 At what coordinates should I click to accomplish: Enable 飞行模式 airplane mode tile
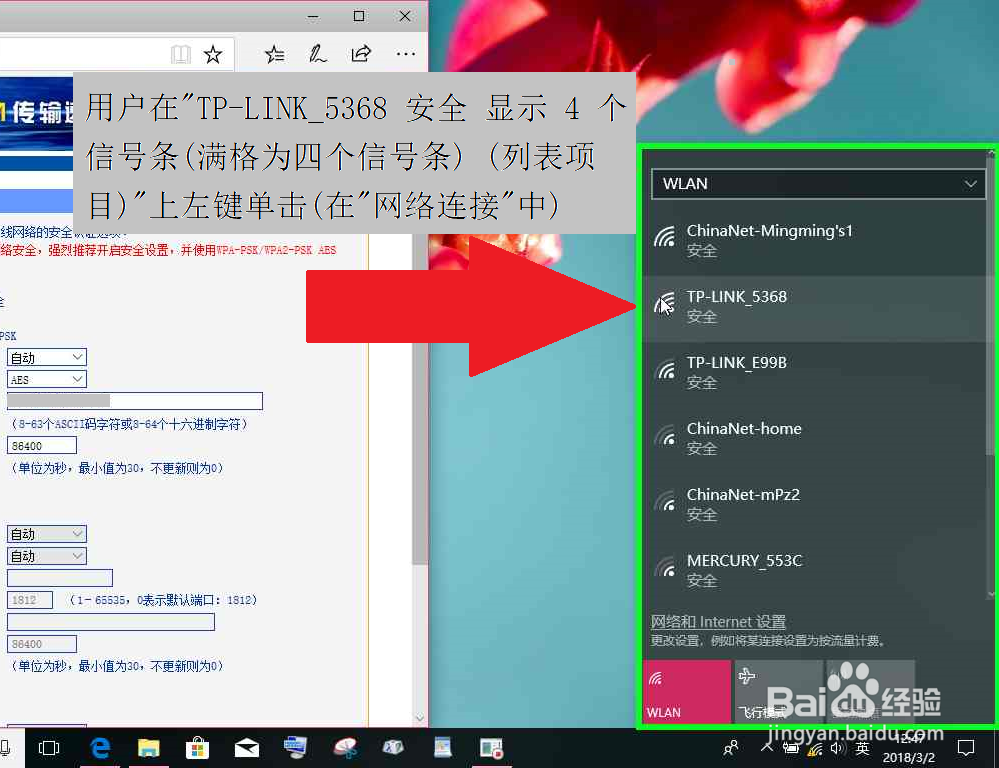coord(778,691)
